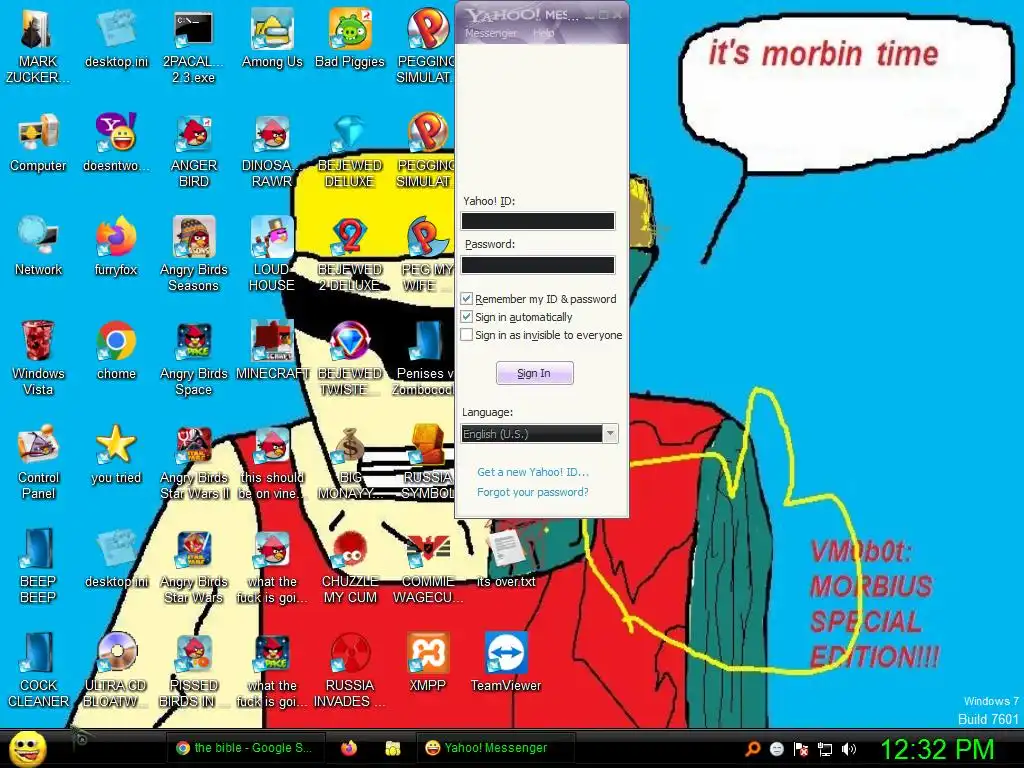This screenshot has height=768, width=1024.
Task: Click the Sign In button
Action: (x=534, y=373)
